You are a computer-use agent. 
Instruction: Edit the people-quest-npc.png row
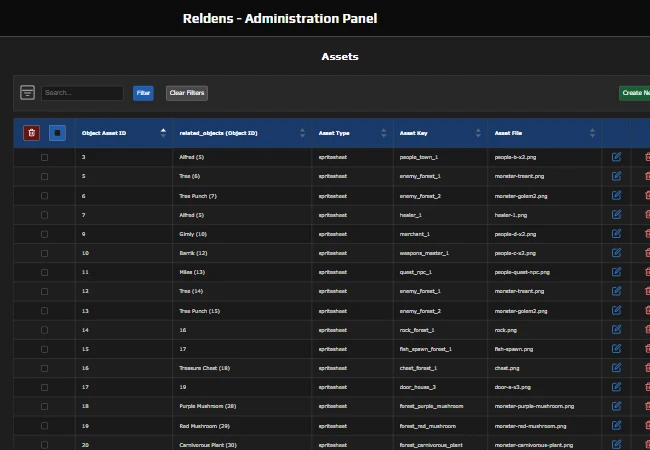616,271
